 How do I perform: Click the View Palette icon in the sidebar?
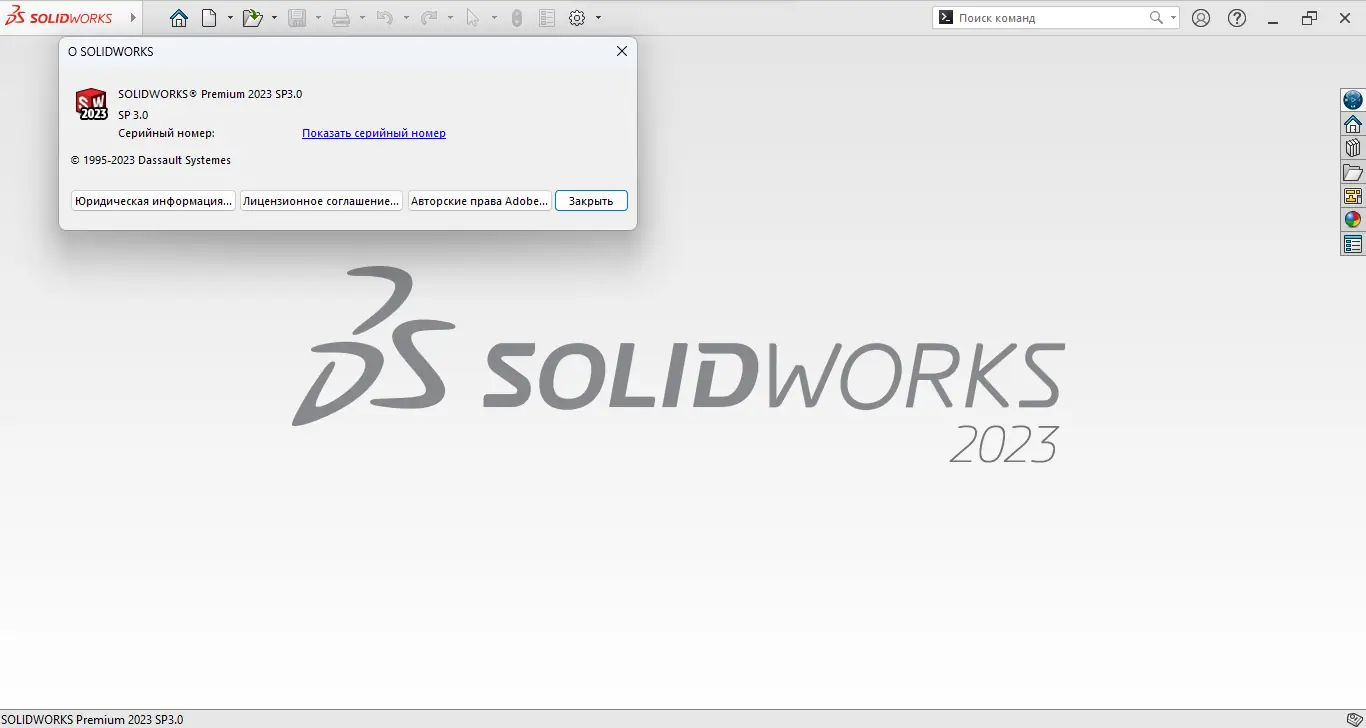[x=1353, y=195]
